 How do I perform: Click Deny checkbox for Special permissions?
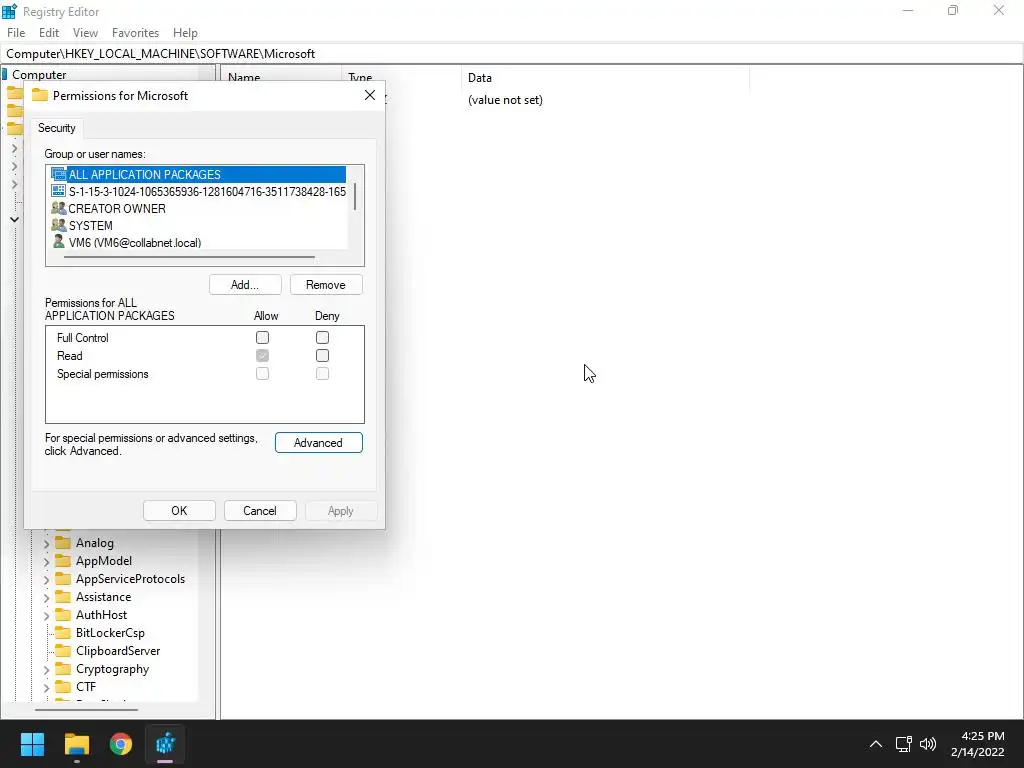322,374
